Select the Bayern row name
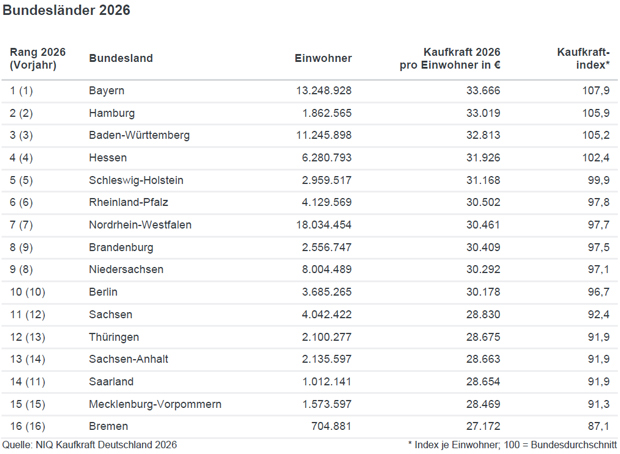The height and width of the screenshot is (454, 620). [x=107, y=90]
